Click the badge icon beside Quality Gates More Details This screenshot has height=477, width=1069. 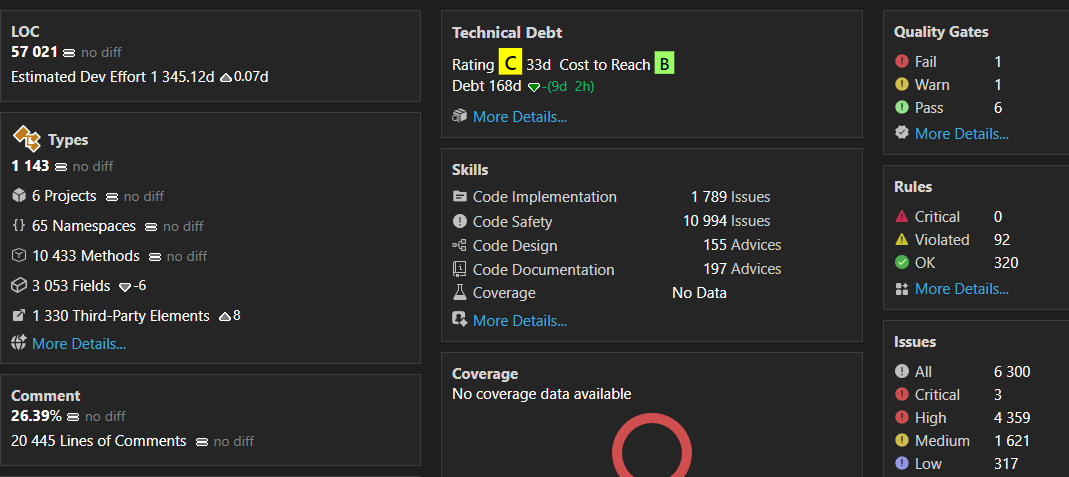[x=901, y=134]
